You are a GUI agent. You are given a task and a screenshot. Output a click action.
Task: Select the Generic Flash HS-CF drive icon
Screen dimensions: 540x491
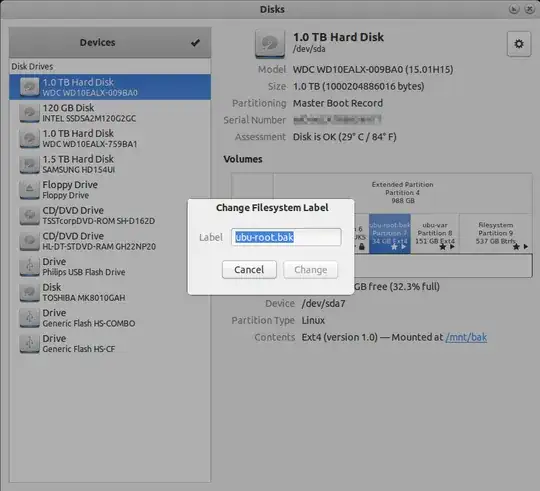(30, 343)
